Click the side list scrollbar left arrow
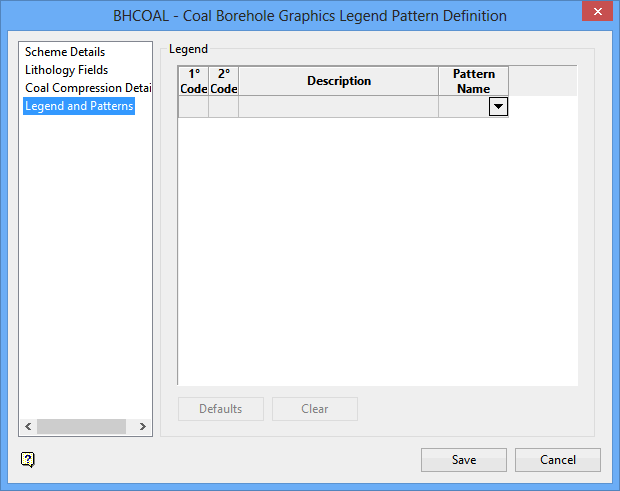 click(28, 427)
